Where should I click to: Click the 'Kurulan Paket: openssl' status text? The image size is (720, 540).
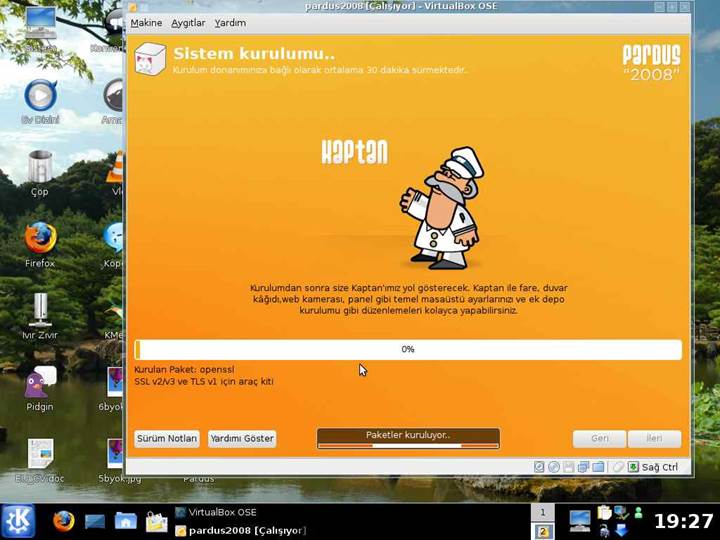click(x=184, y=369)
